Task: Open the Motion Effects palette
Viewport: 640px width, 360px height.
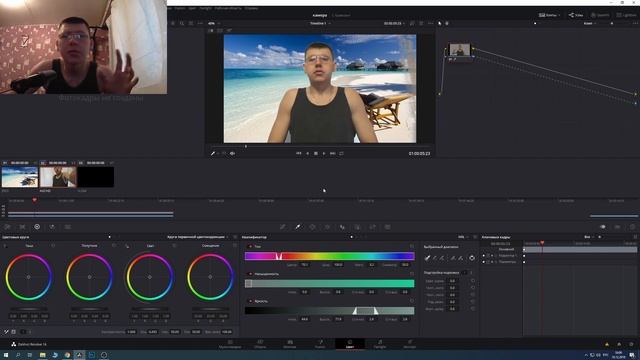Action: [x=68, y=227]
